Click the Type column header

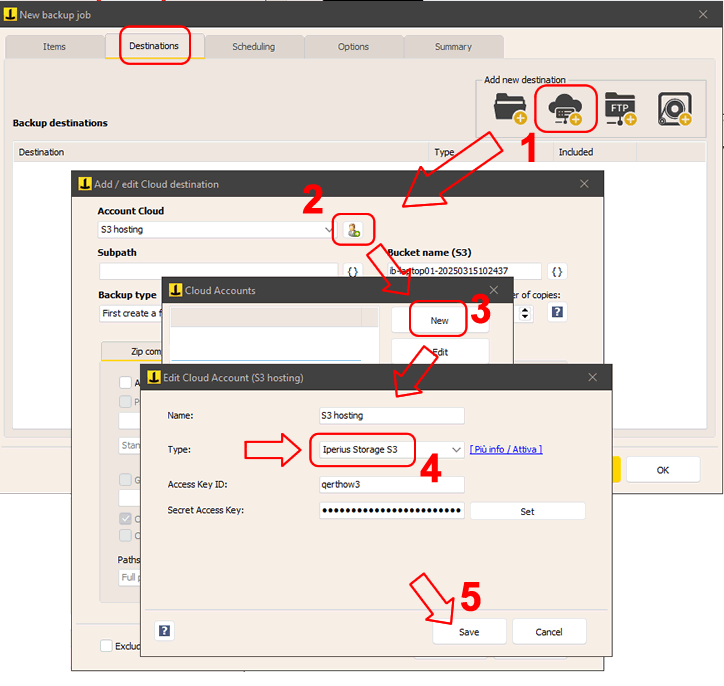click(x=491, y=152)
